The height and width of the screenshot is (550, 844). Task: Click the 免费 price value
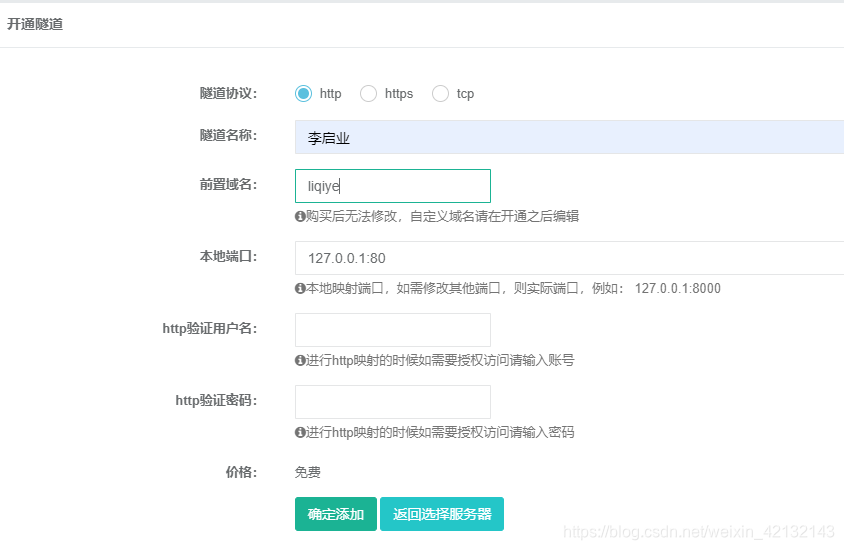point(308,473)
